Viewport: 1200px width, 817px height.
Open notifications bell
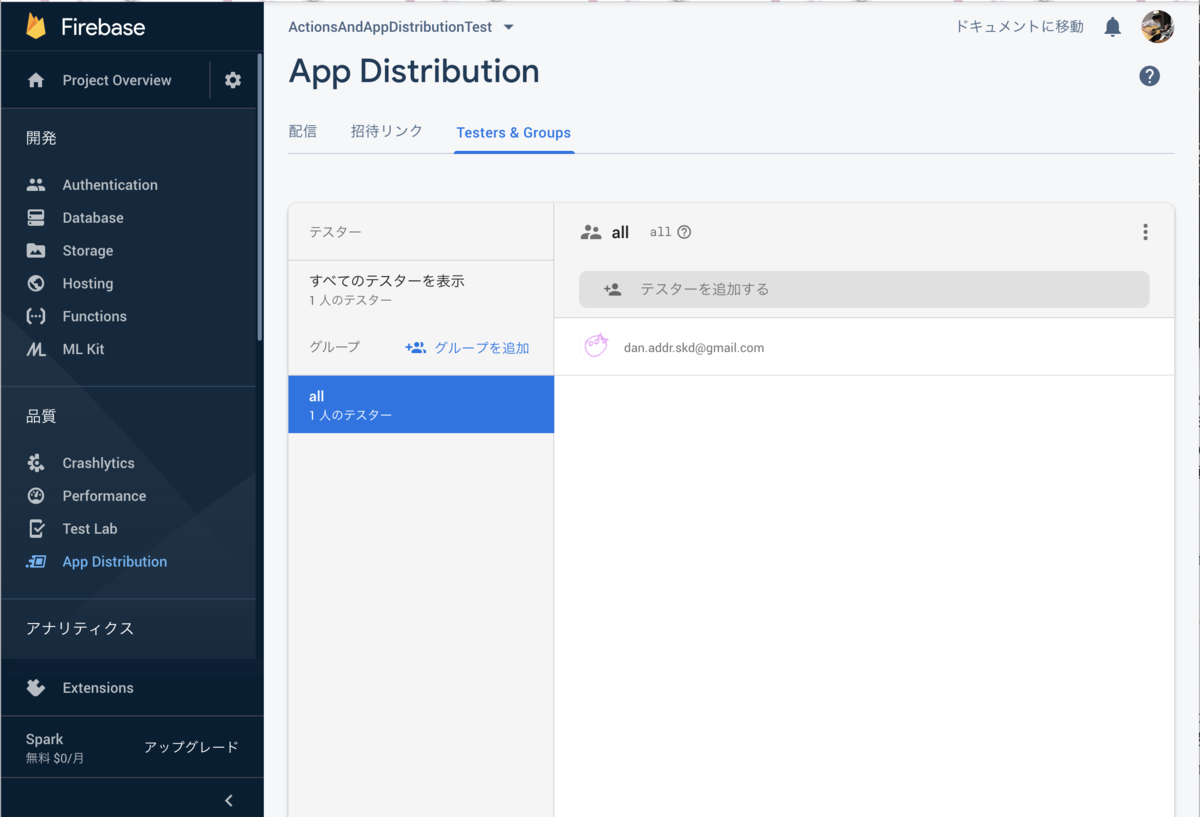(1112, 27)
